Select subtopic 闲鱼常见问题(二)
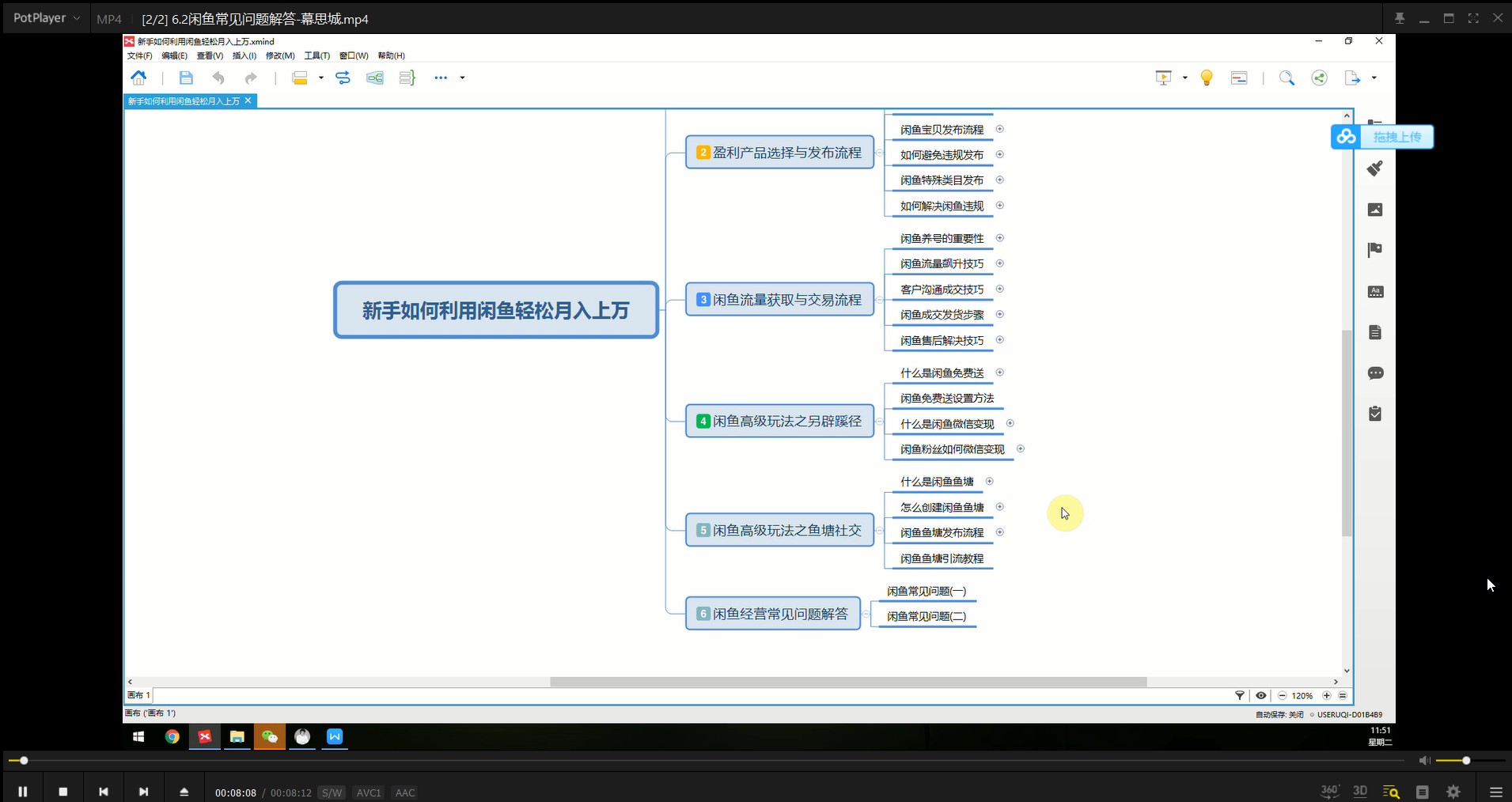 point(927,616)
